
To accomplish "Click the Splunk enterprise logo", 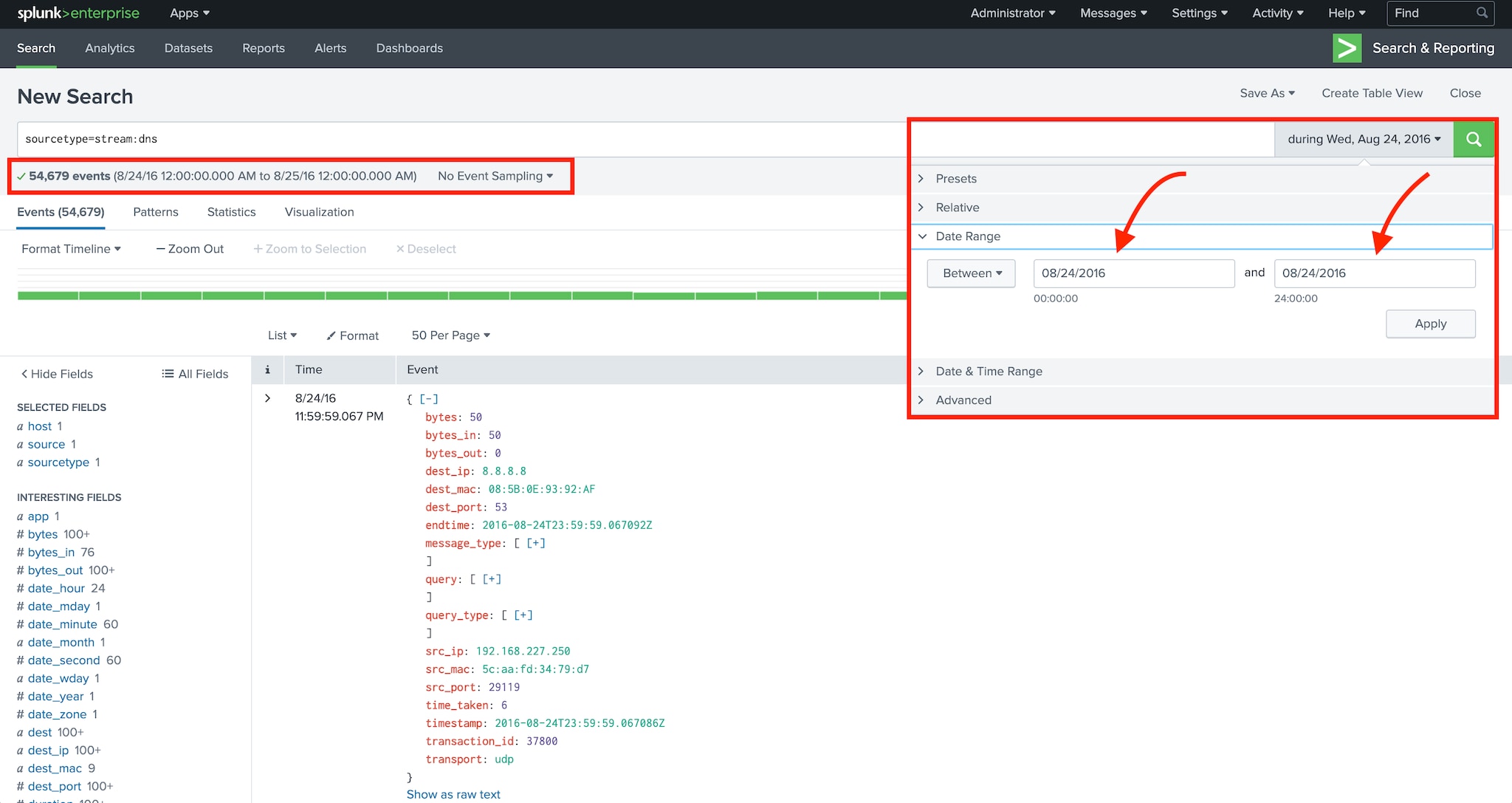I will 78,13.
